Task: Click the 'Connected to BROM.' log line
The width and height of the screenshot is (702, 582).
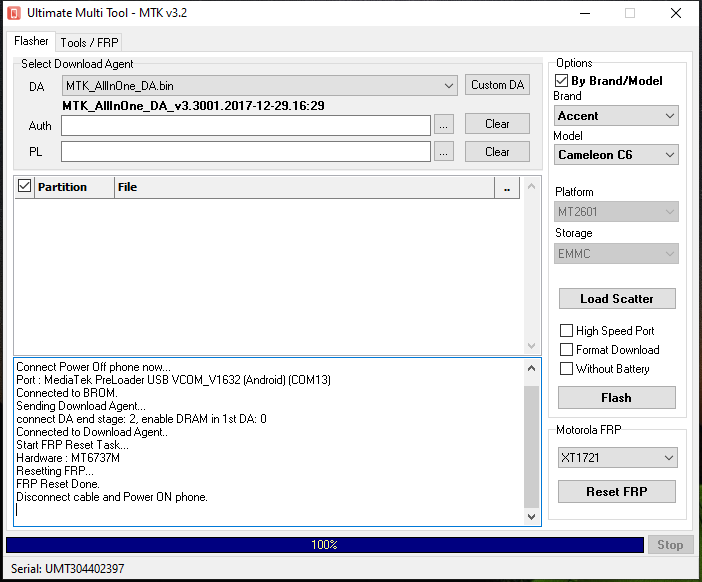Action: (x=67, y=393)
